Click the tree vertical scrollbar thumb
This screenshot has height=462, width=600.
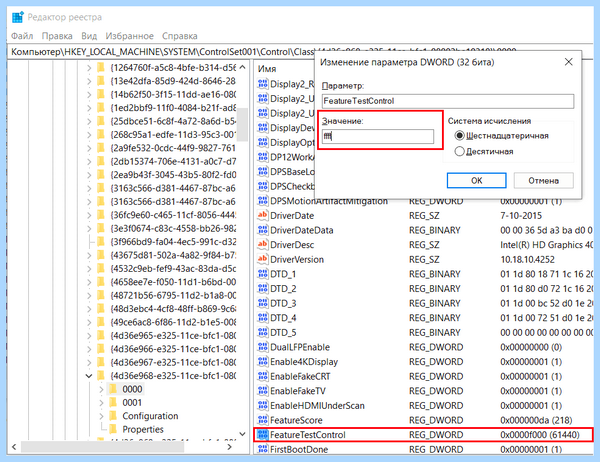pos(242,124)
